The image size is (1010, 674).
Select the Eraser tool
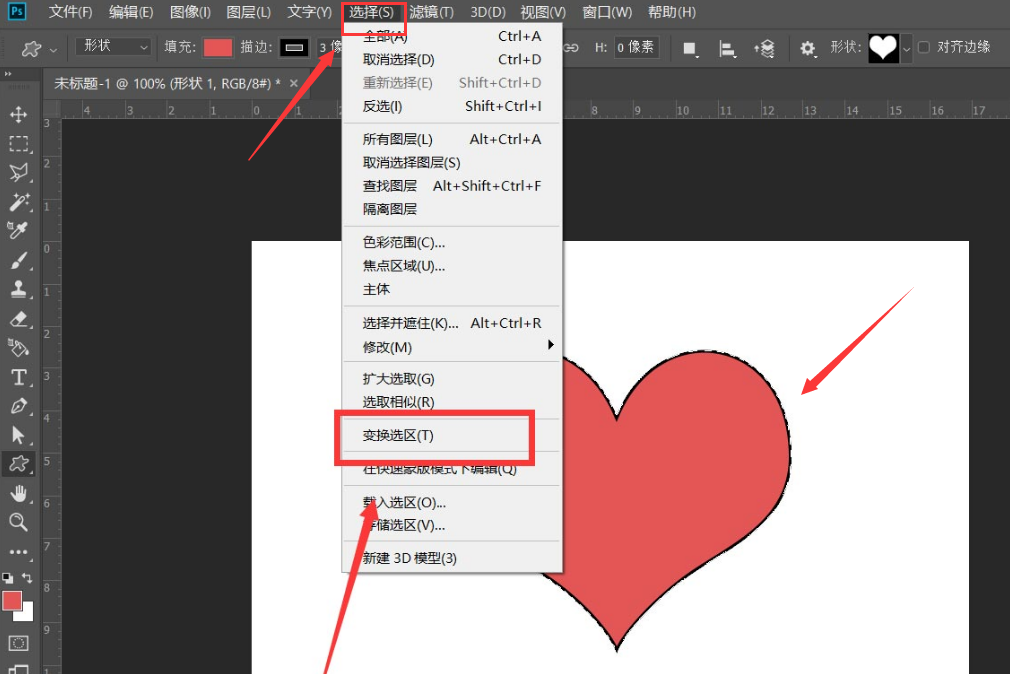click(18, 318)
